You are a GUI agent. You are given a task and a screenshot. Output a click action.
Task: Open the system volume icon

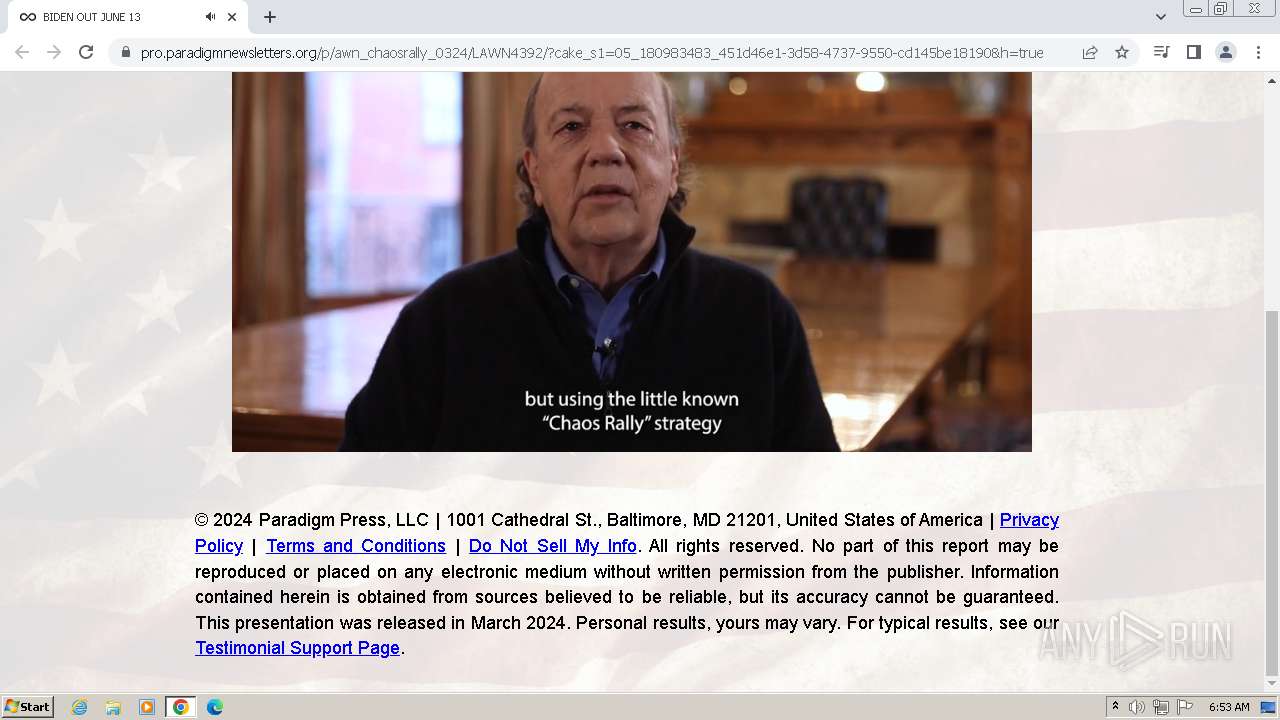click(x=1137, y=707)
